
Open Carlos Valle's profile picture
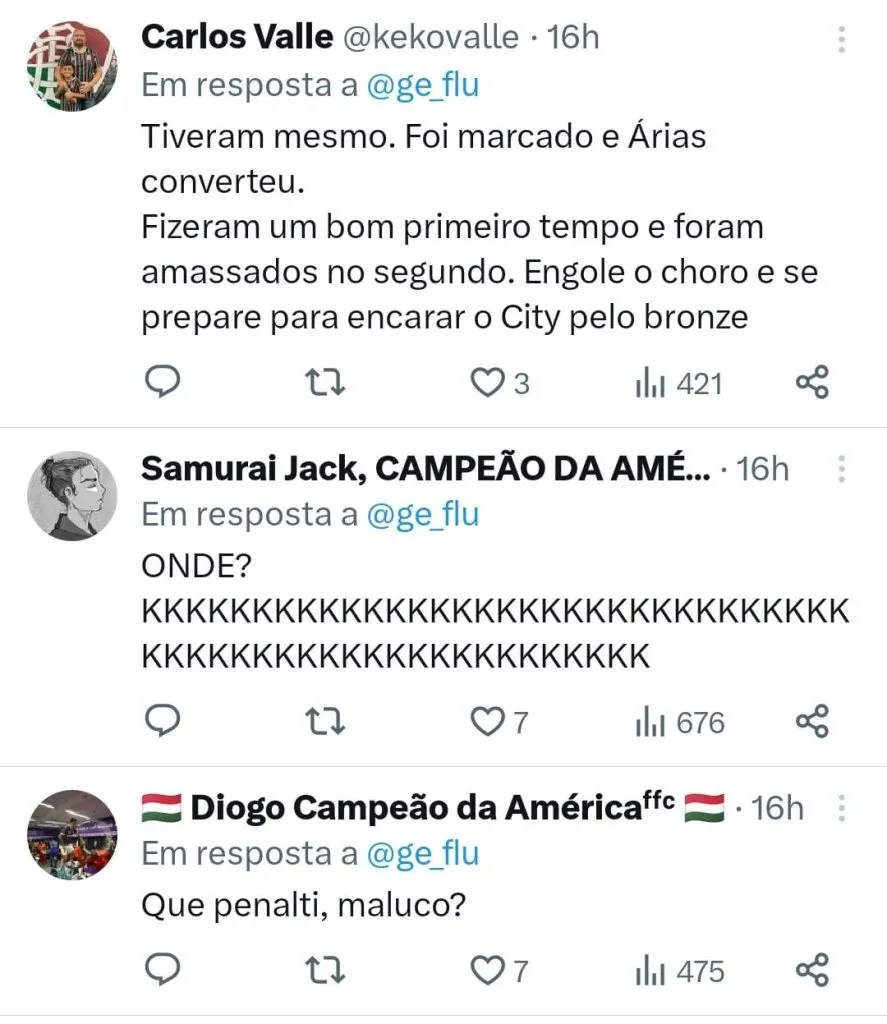(x=70, y=65)
